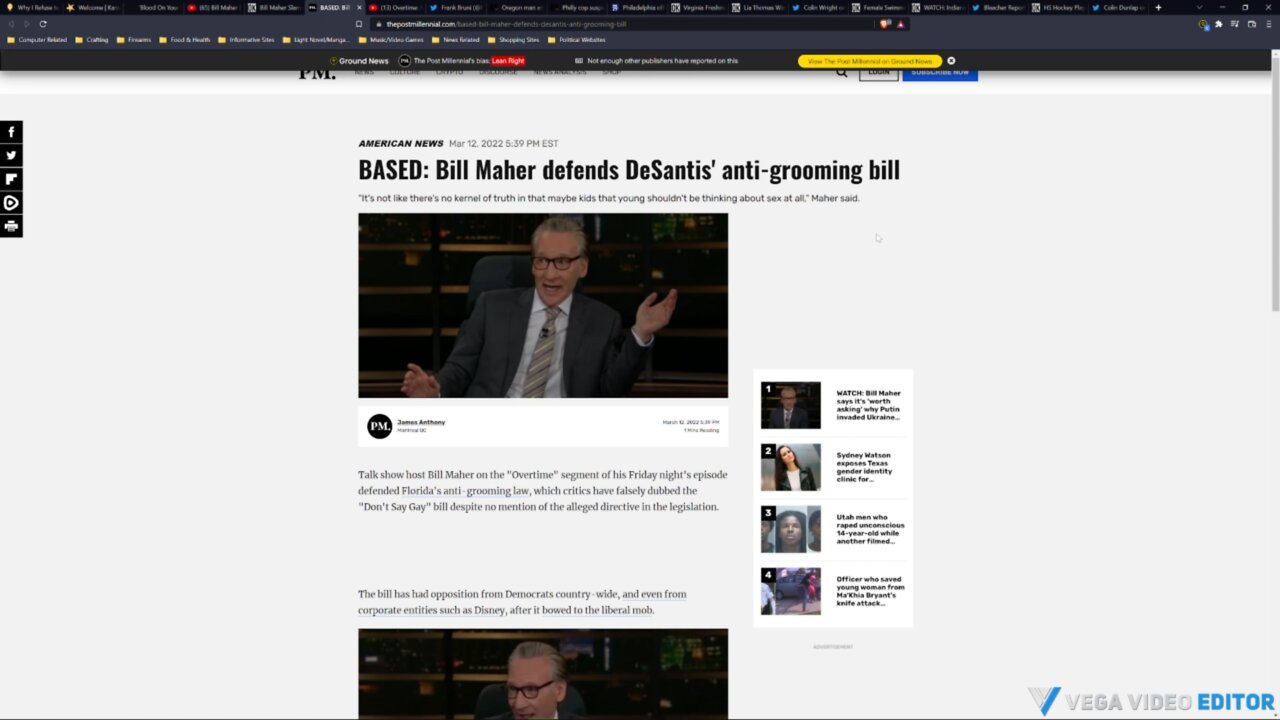The width and height of the screenshot is (1280, 720).
Task: Click the Rumble share icon in sidebar
Action: [x=11, y=203]
